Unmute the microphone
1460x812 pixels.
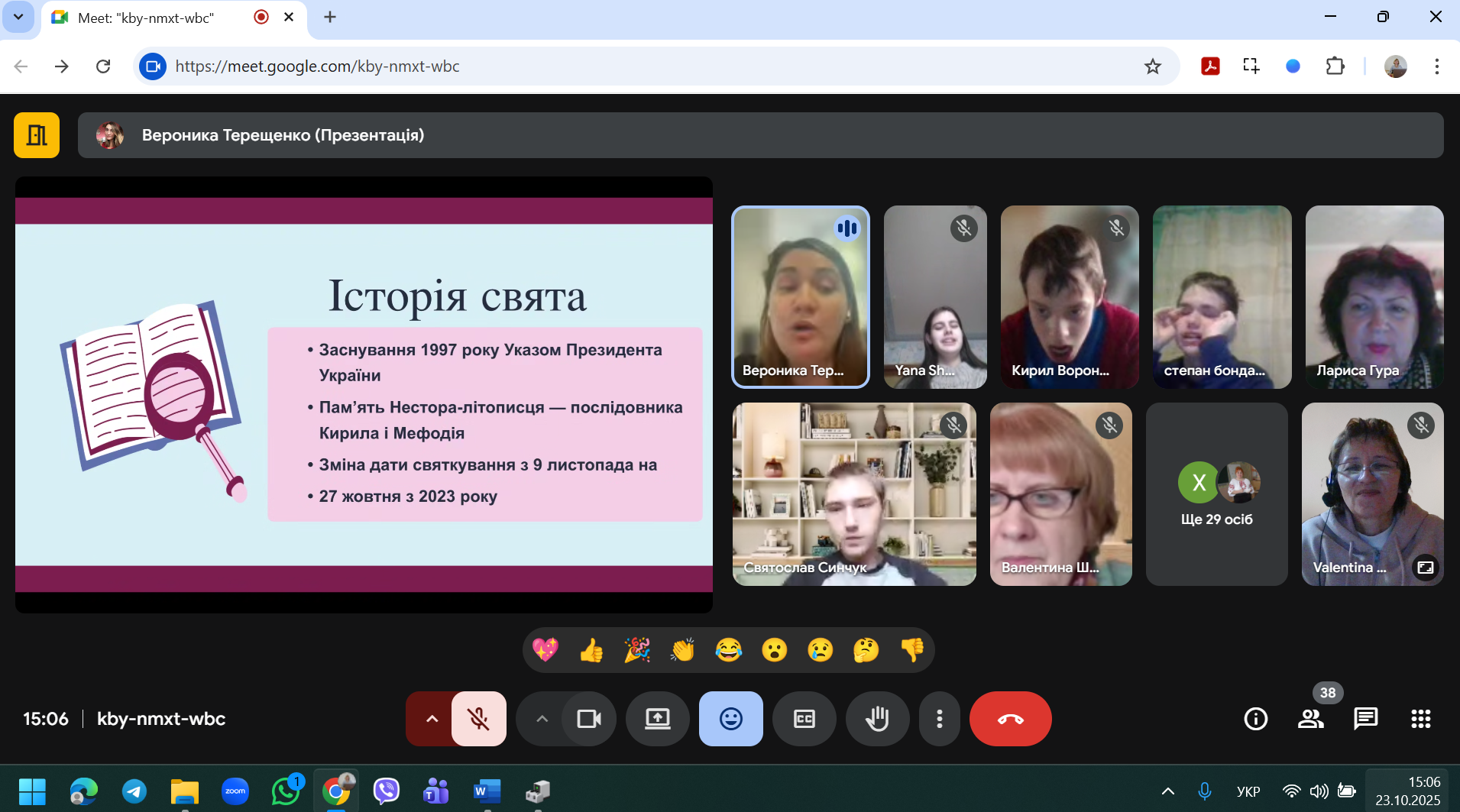[479, 719]
